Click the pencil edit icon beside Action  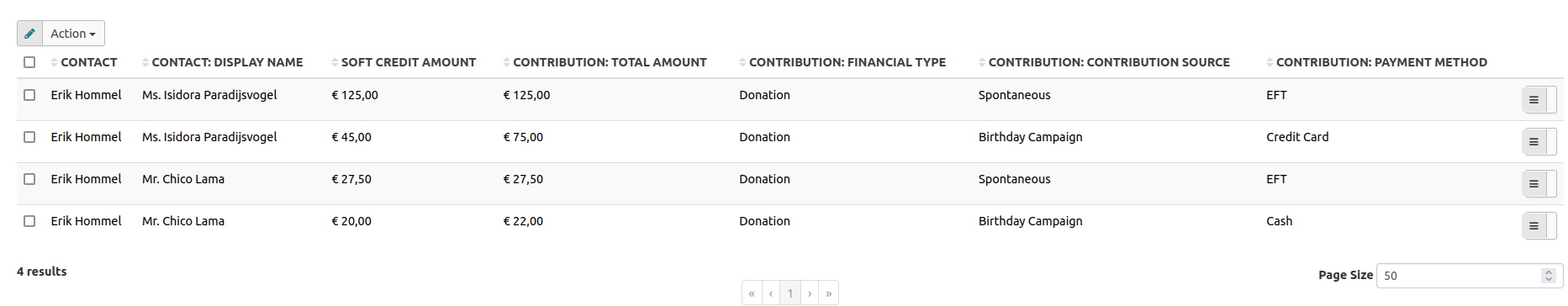click(x=29, y=34)
